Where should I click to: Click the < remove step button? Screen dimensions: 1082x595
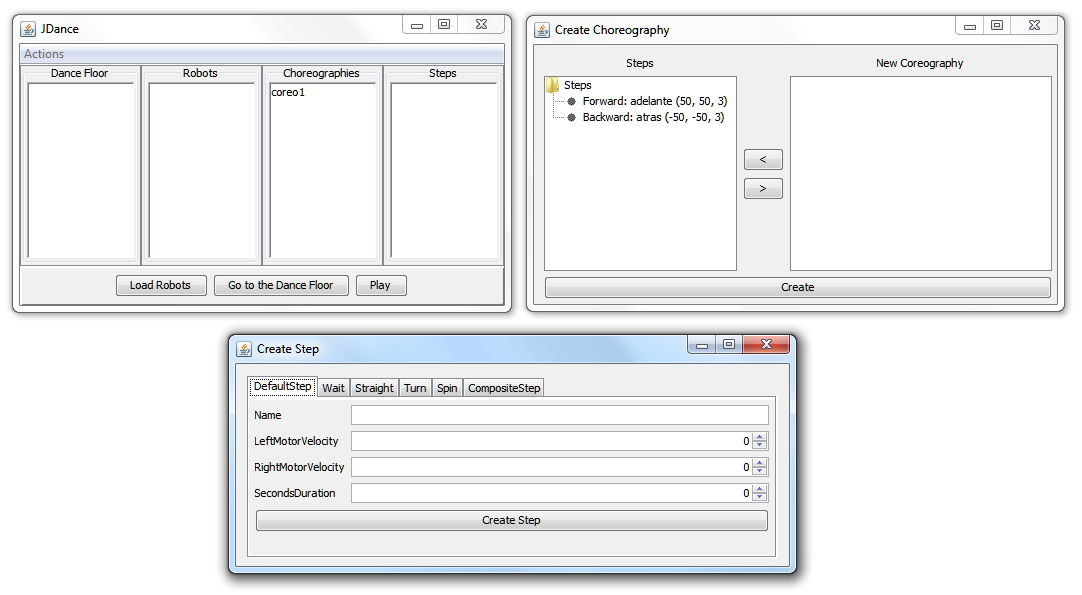click(x=763, y=159)
